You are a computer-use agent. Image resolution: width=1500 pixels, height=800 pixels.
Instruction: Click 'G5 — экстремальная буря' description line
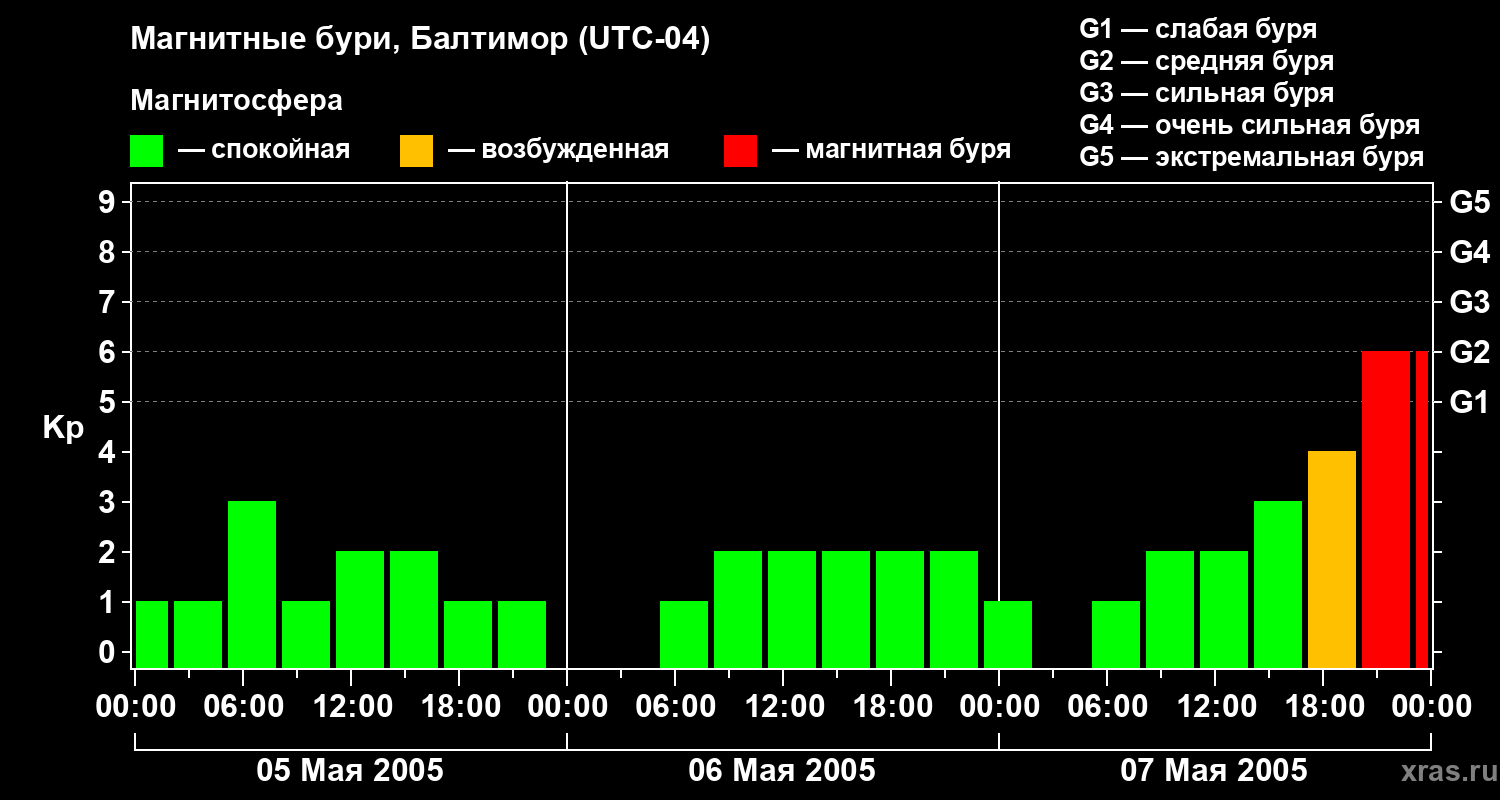point(1252,157)
